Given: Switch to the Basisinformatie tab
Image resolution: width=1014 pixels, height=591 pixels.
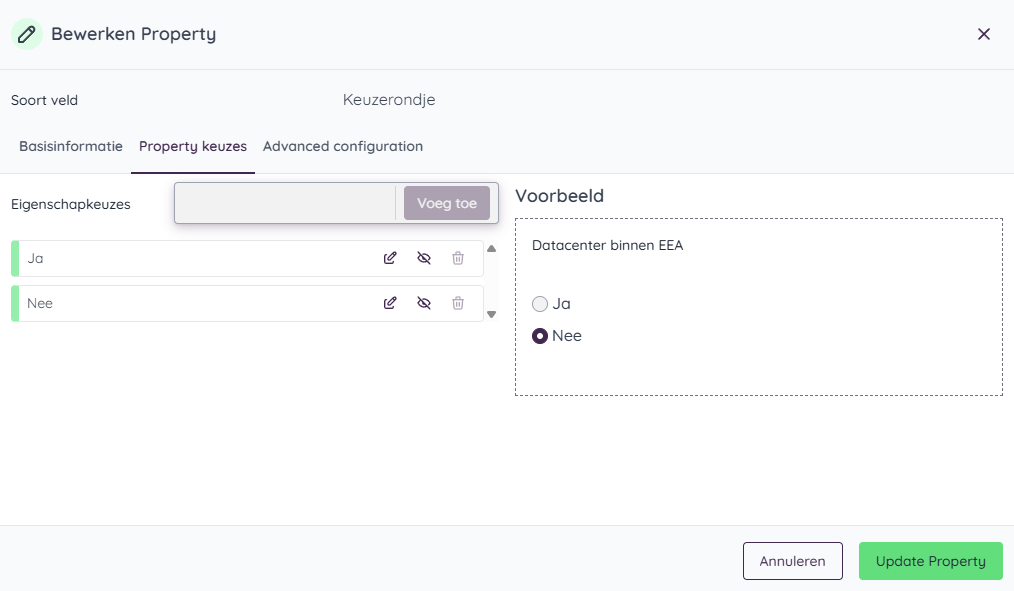Looking at the screenshot, I should (x=70, y=146).
